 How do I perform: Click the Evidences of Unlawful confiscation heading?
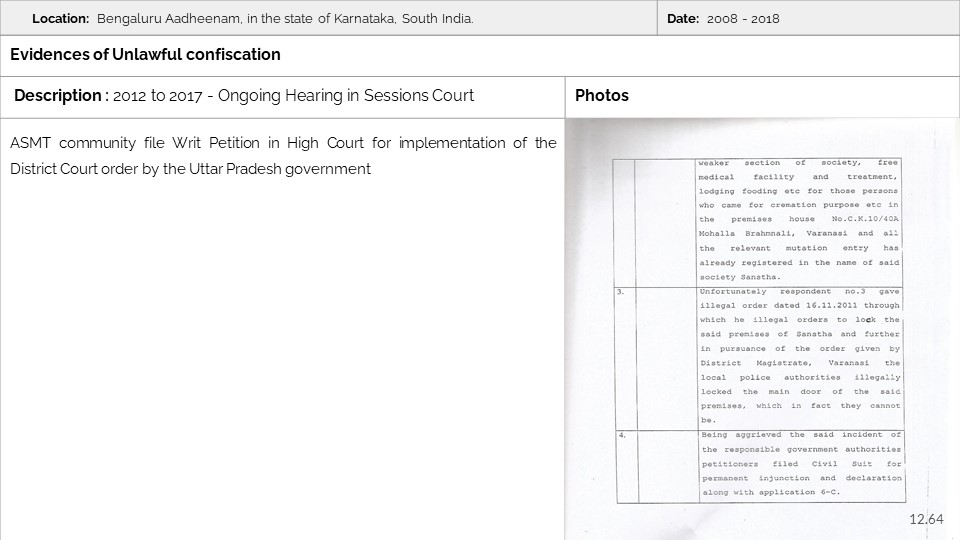pyautogui.click(x=145, y=55)
